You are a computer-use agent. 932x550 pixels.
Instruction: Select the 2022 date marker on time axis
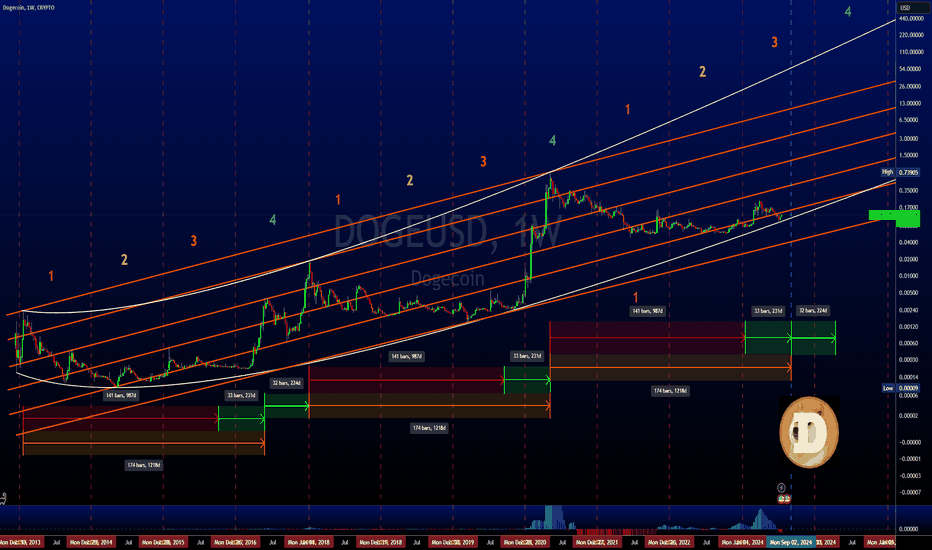coord(669,542)
